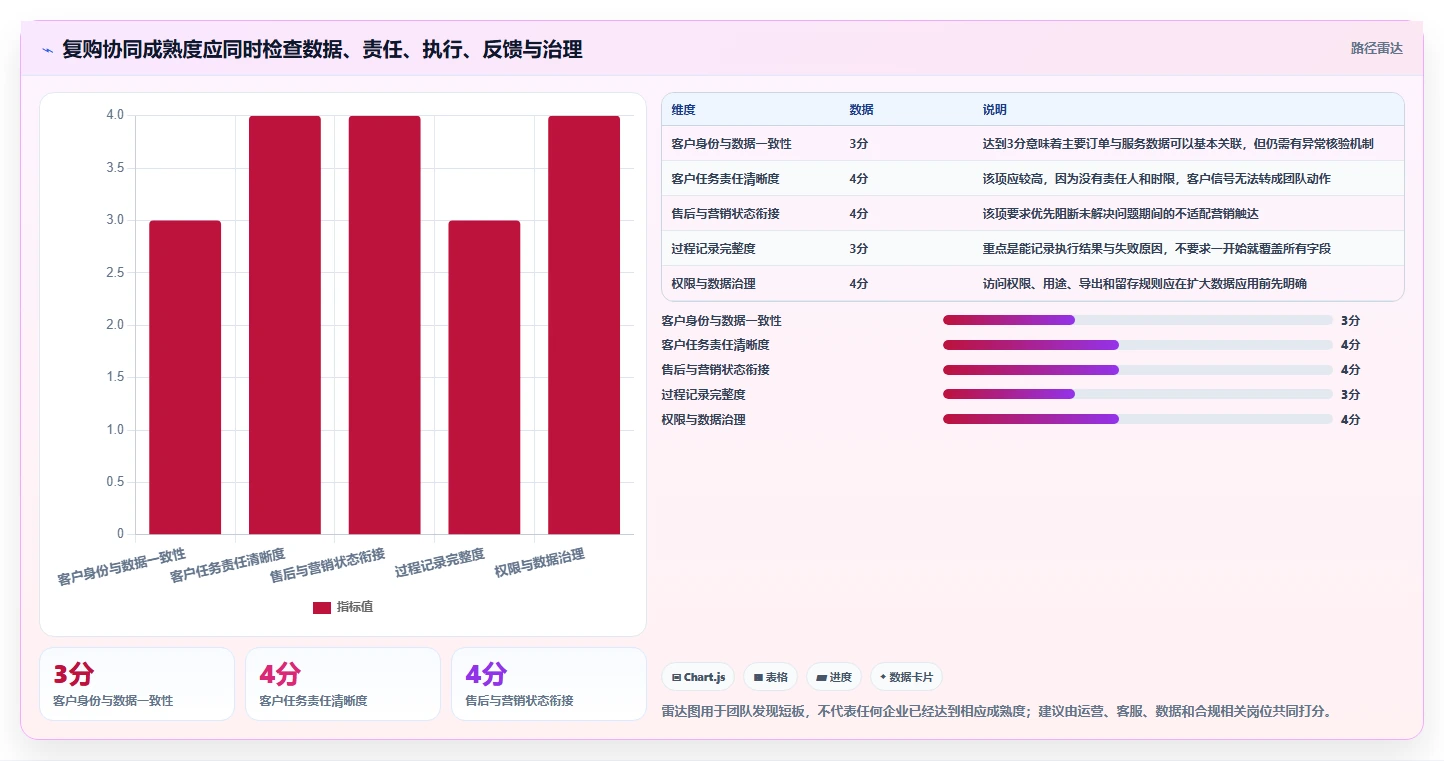Click the description starting 重点是能记录执行结果
This screenshot has width=1444, height=761.
pyautogui.click(x=1157, y=249)
